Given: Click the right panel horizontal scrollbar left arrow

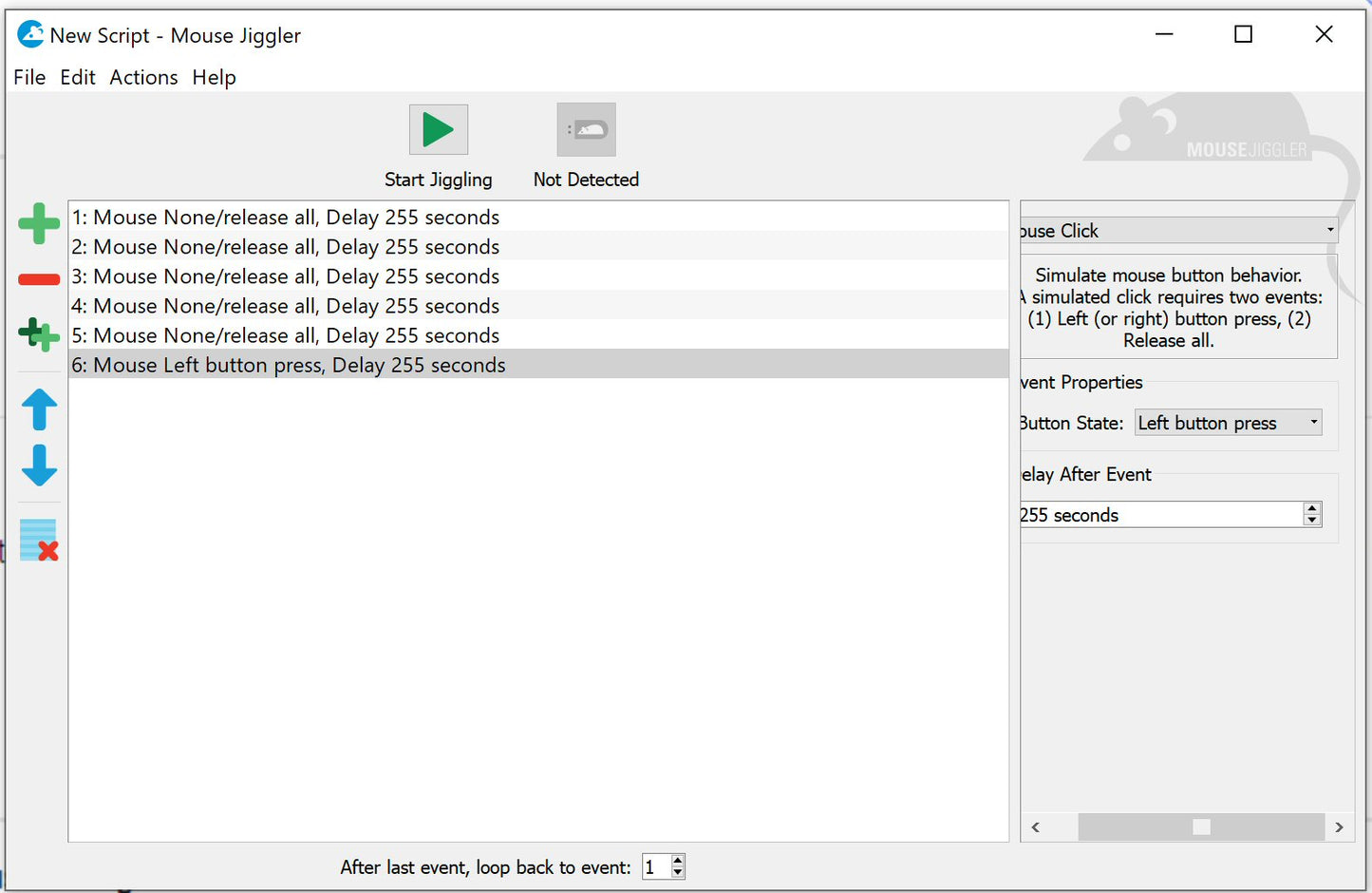Looking at the screenshot, I should point(1036,827).
